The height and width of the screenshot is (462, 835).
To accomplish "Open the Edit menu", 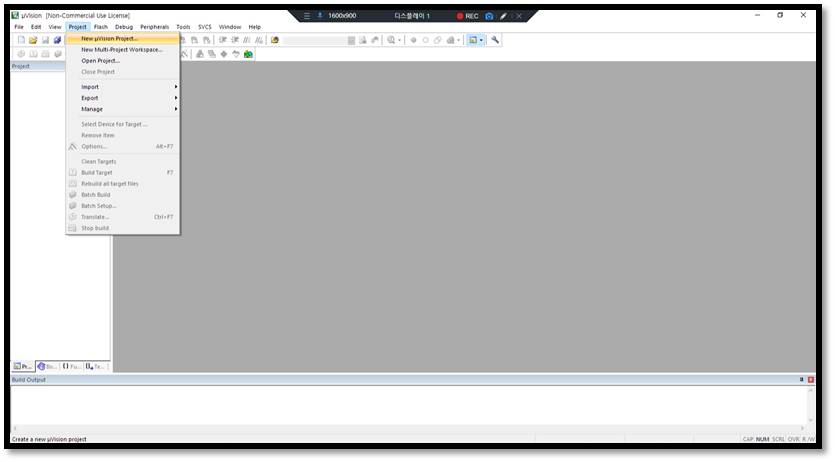I will pyautogui.click(x=36, y=27).
